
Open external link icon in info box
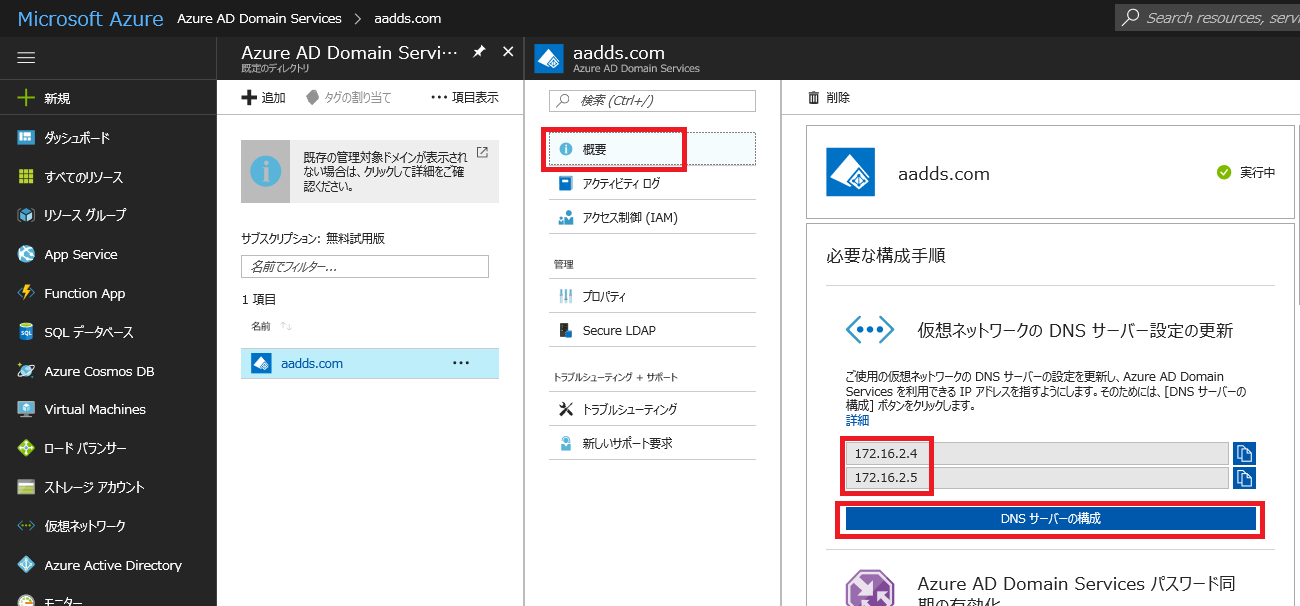[x=482, y=153]
